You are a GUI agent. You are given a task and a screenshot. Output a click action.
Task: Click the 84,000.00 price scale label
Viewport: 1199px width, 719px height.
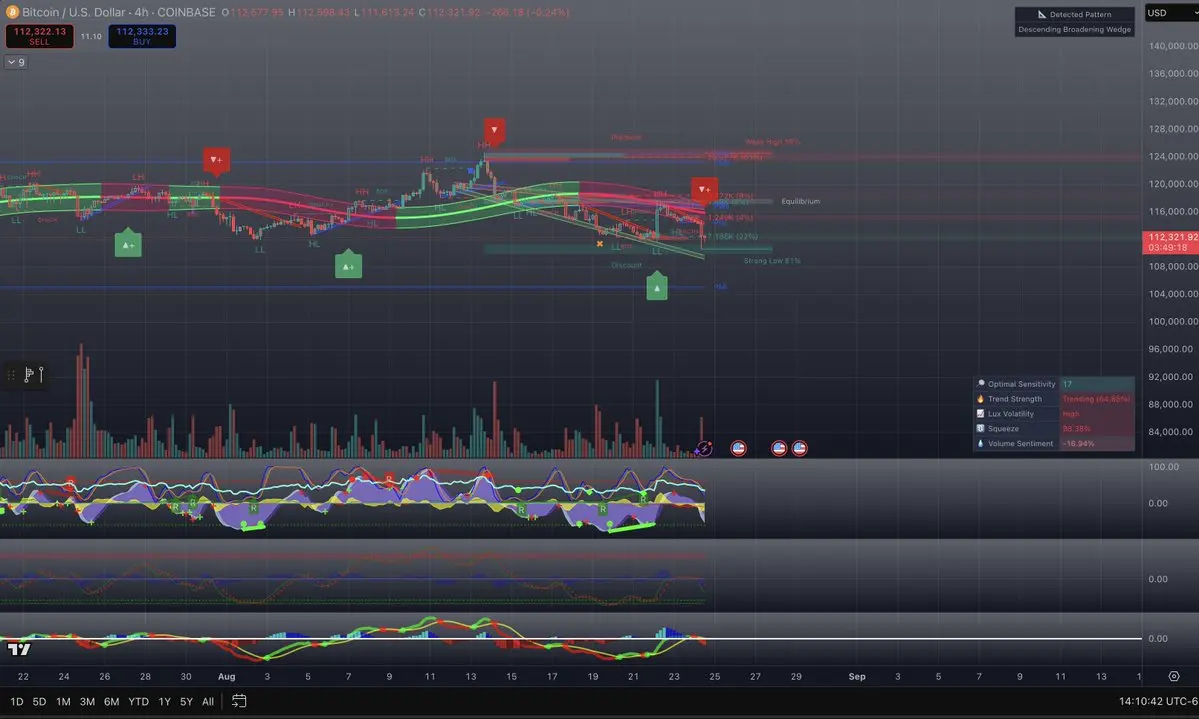click(1173, 431)
